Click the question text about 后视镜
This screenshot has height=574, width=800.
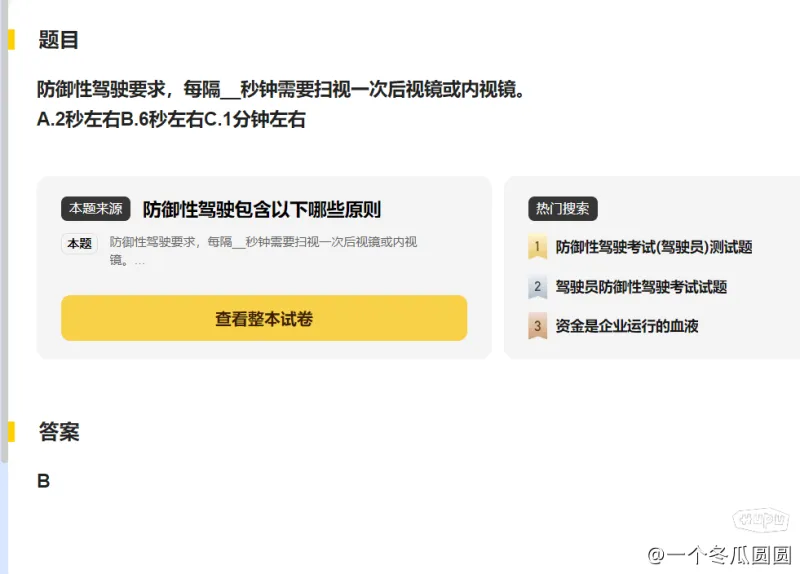click(281, 90)
